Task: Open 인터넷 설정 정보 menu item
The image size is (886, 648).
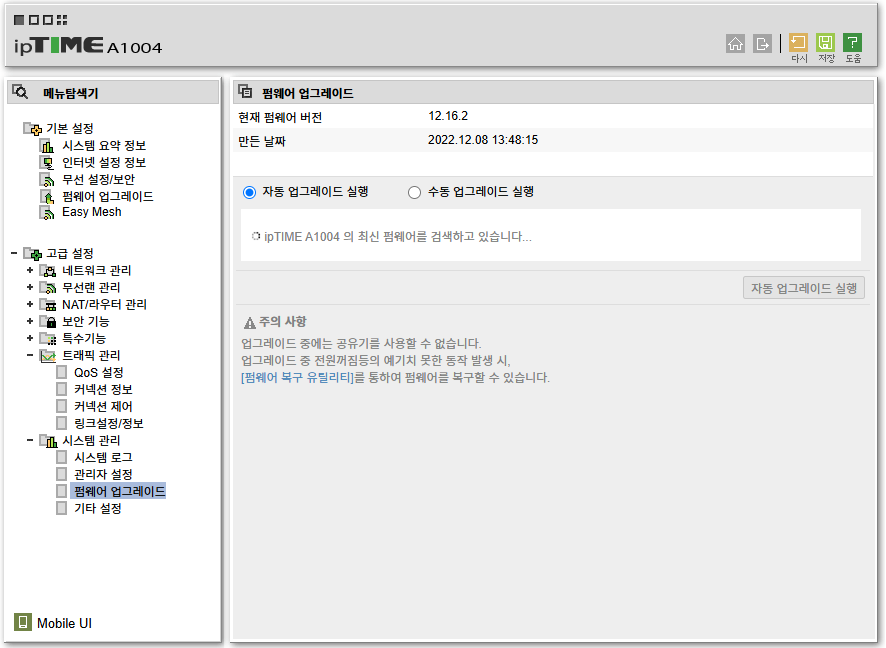Action: coord(104,163)
